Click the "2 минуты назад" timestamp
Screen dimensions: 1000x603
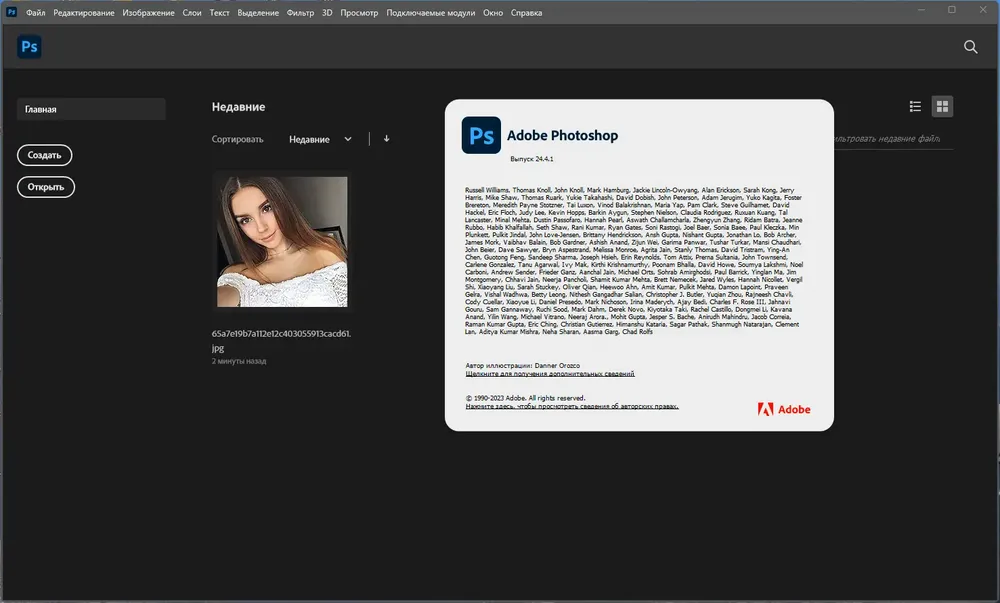[239, 361]
